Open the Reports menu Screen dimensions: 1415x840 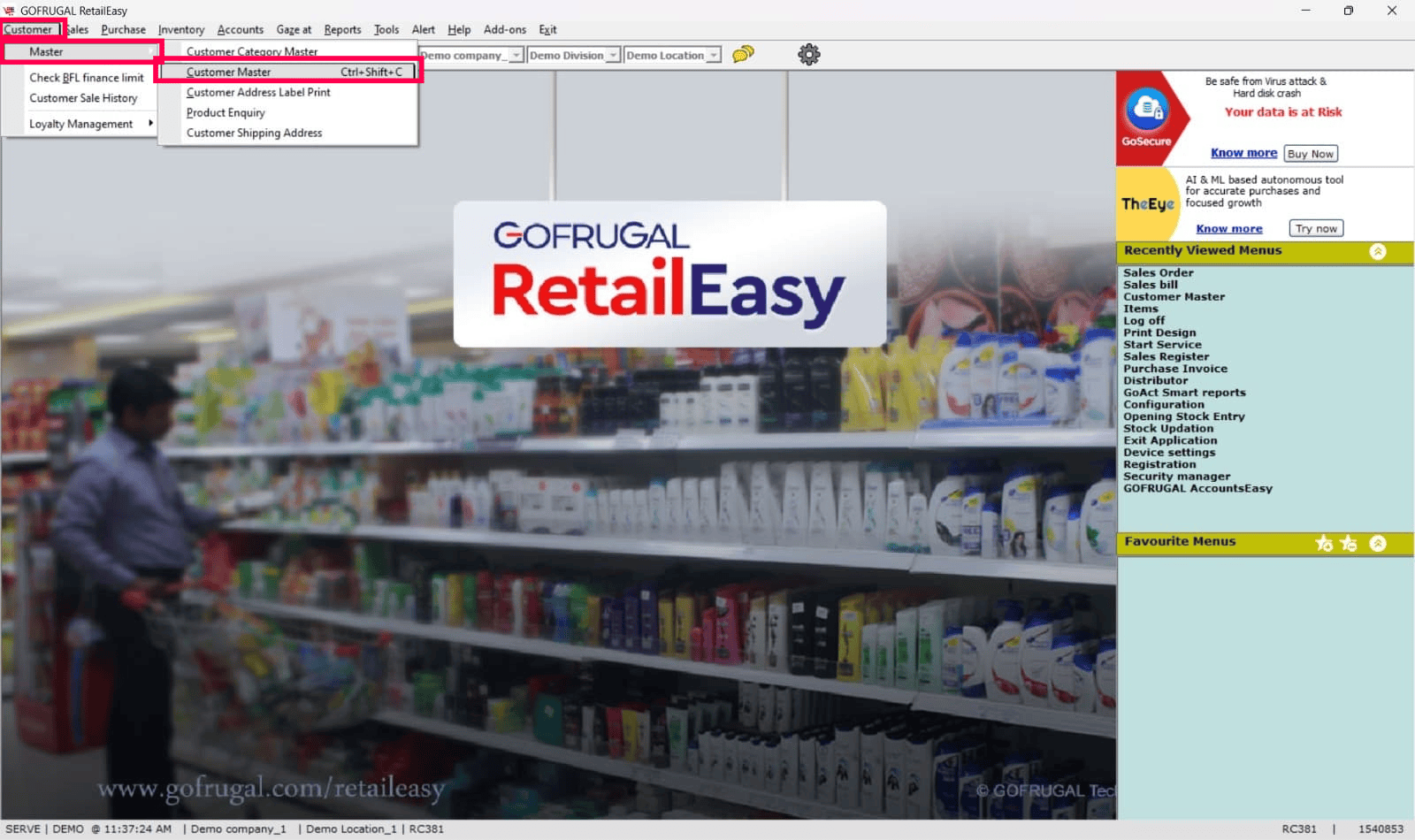(x=342, y=29)
